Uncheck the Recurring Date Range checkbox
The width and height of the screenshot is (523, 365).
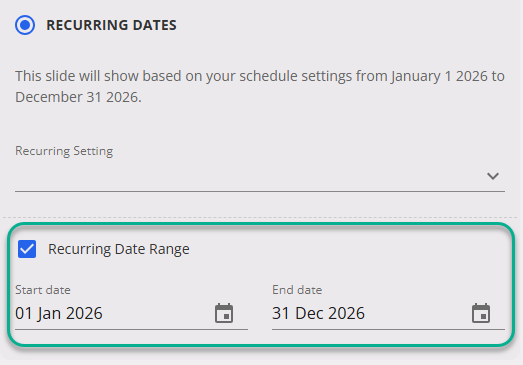[27, 249]
